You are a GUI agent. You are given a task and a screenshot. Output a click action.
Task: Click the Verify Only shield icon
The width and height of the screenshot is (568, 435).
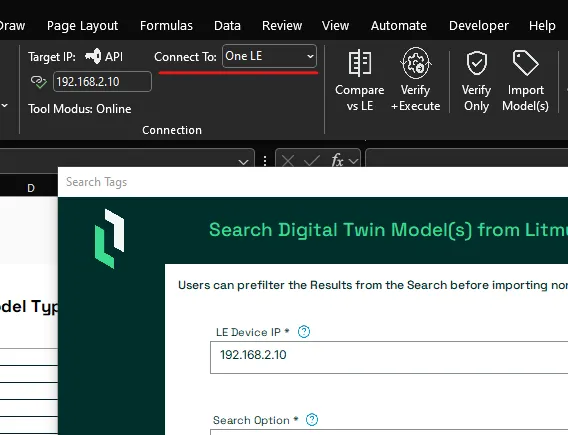(476, 63)
